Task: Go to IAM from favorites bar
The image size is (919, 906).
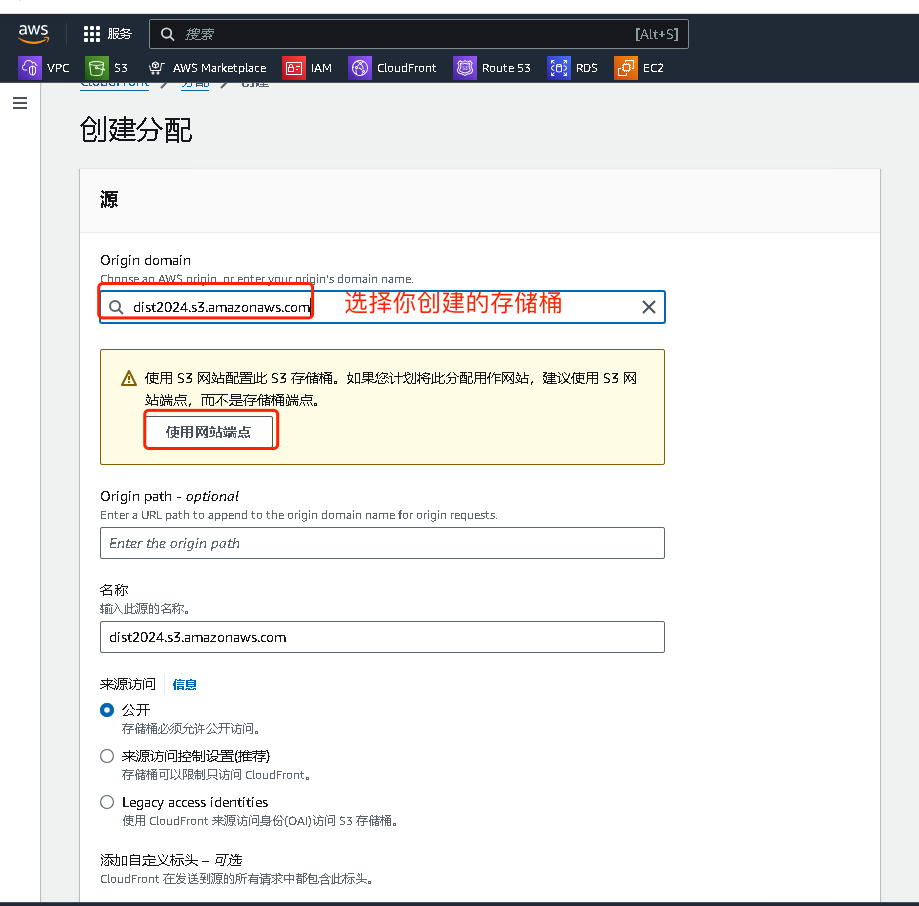Action: coord(321,68)
